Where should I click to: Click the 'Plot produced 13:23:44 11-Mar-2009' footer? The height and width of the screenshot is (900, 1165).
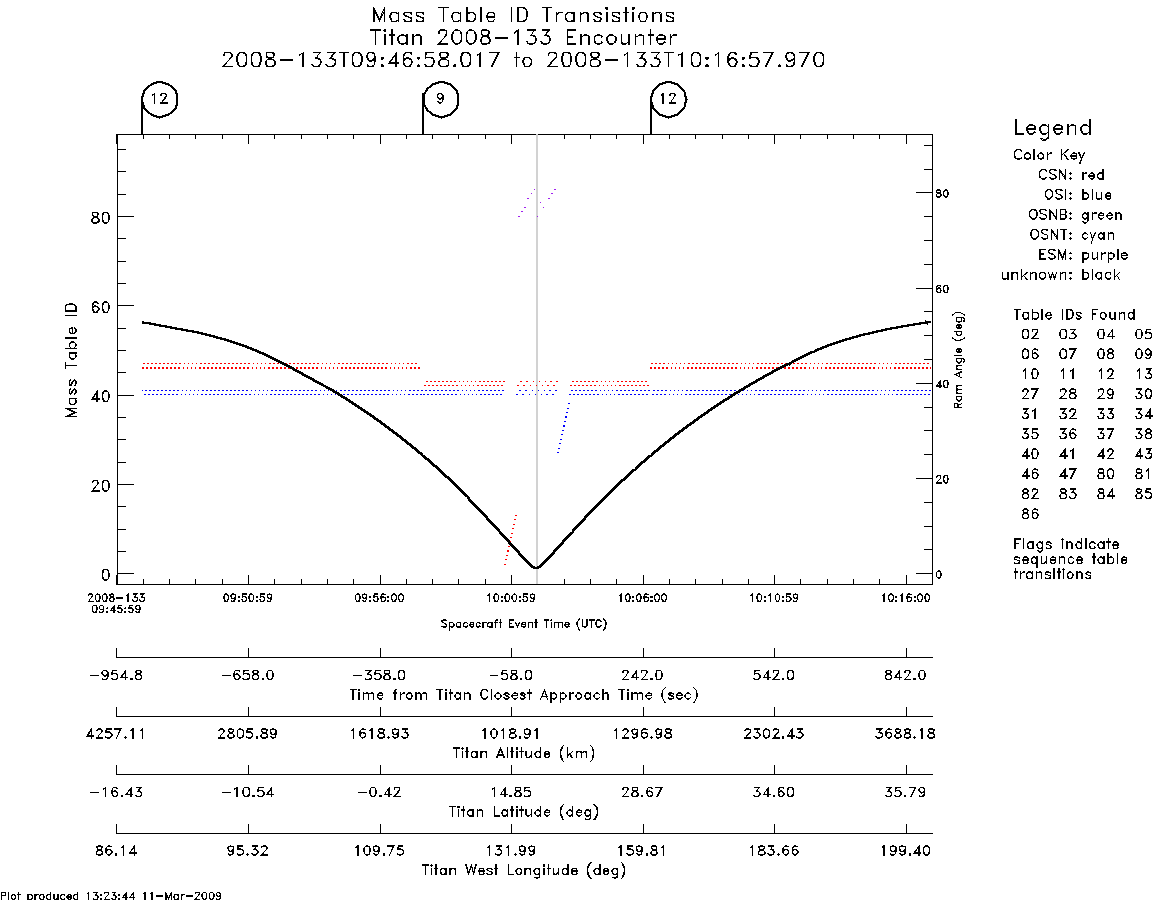click(x=111, y=895)
